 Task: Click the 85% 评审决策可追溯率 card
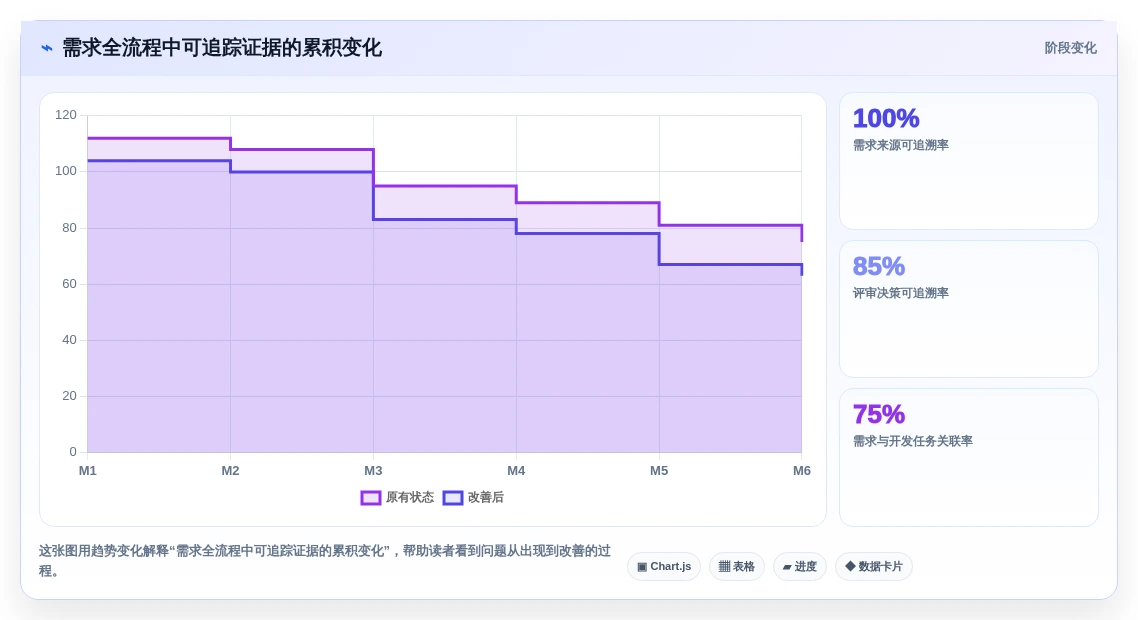969,309
